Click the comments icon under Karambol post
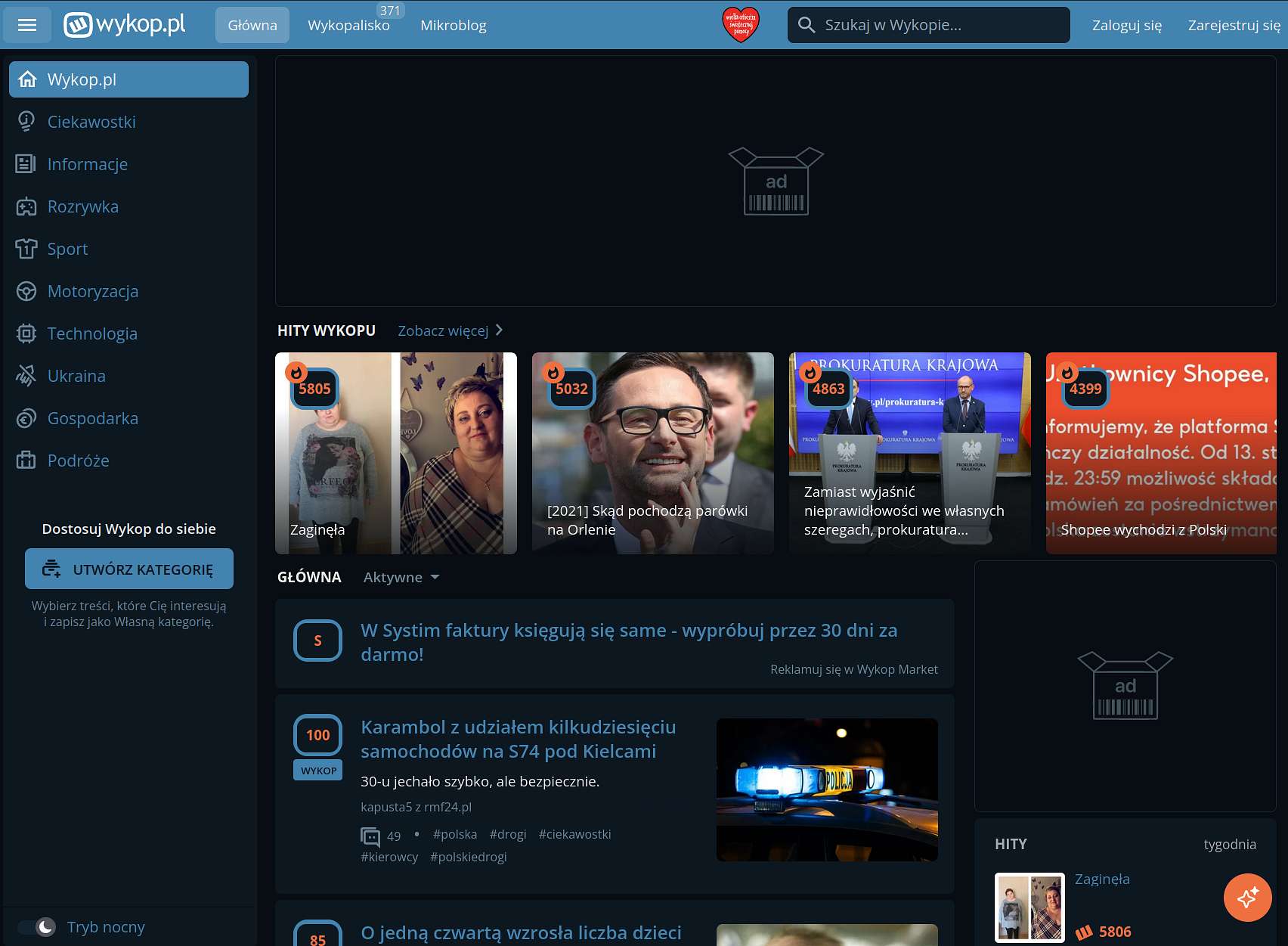The image size is (1288, 946). point(370,836)
